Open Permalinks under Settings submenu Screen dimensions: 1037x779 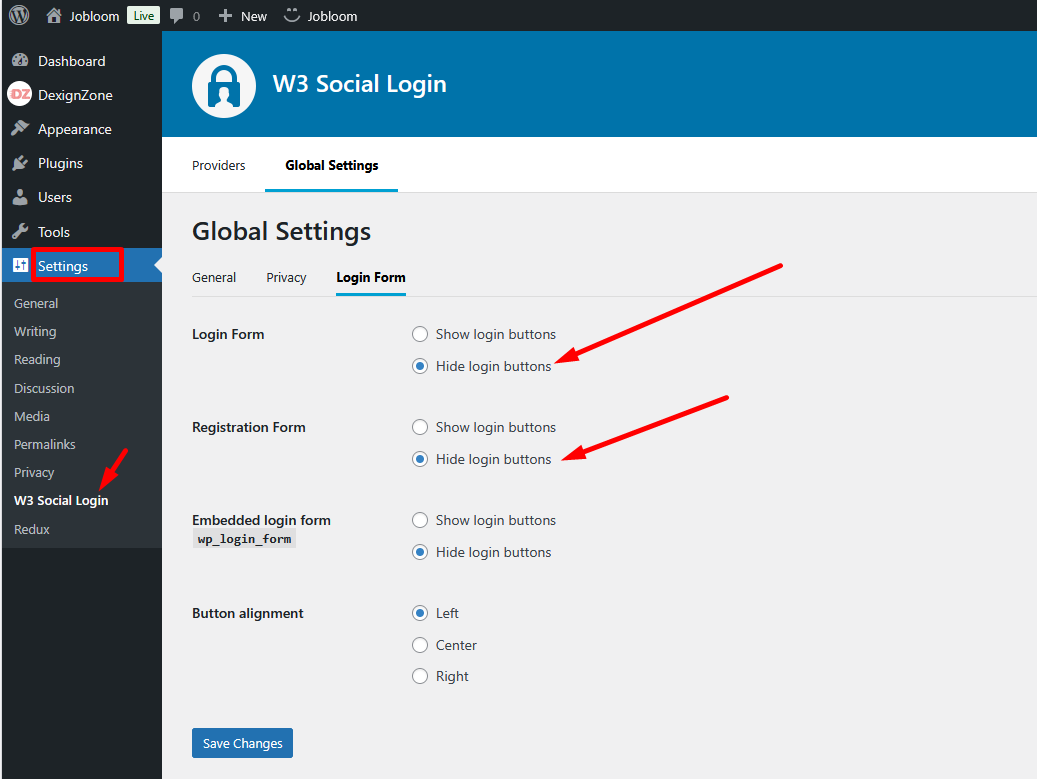coord(44,444)
